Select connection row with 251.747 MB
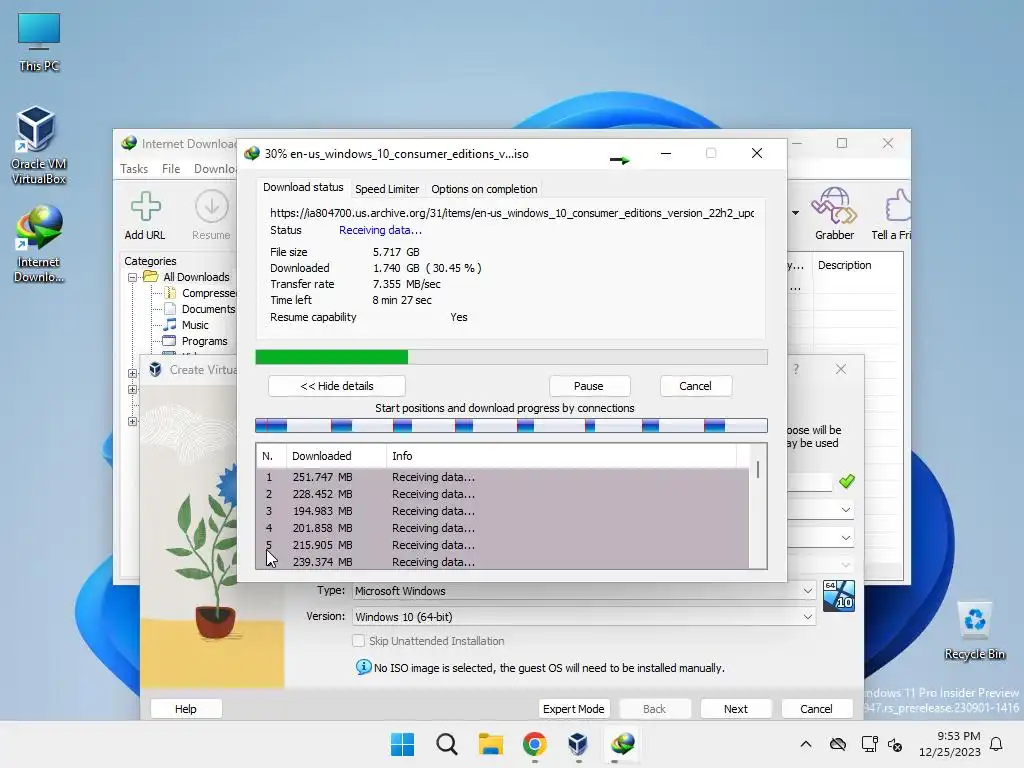This screenshot has width=1024, height=768. 503,477
